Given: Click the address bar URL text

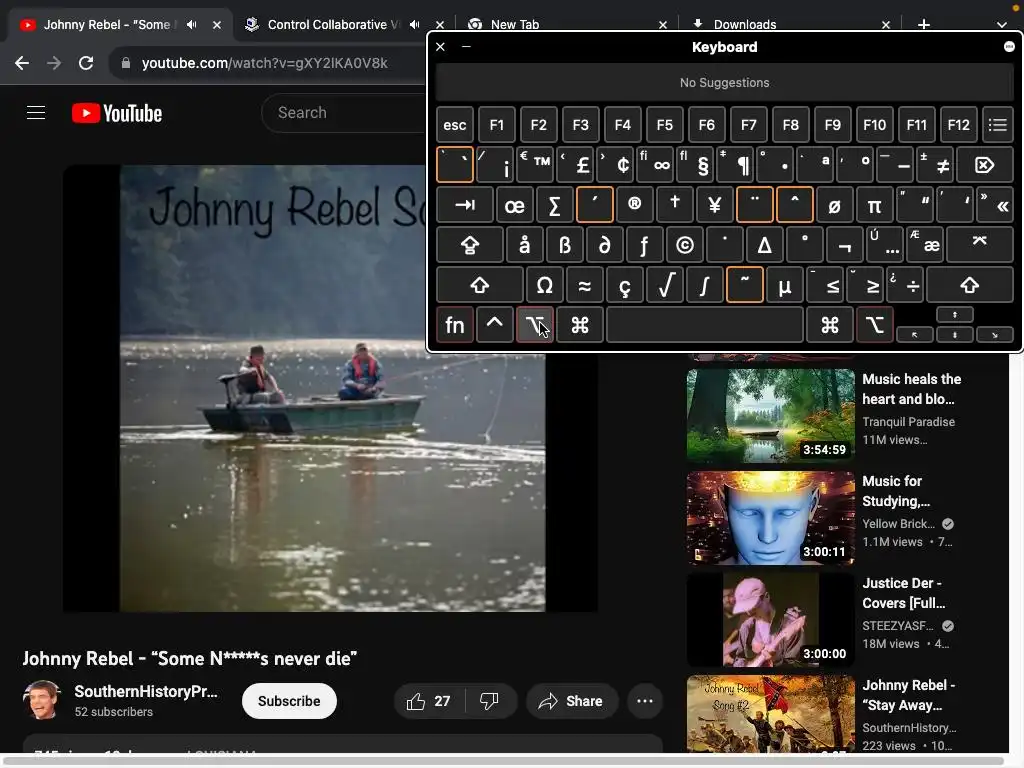Looking at the screenshot, I should coord(264,63).
